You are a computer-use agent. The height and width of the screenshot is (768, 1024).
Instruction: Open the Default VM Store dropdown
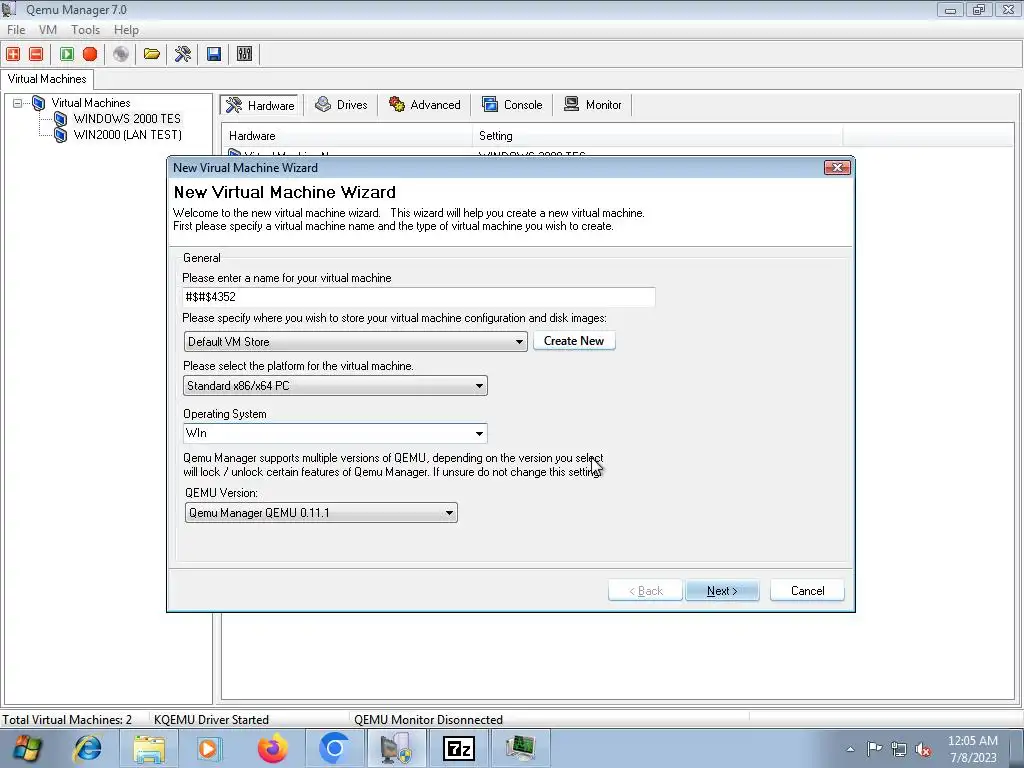click(355, 342)
